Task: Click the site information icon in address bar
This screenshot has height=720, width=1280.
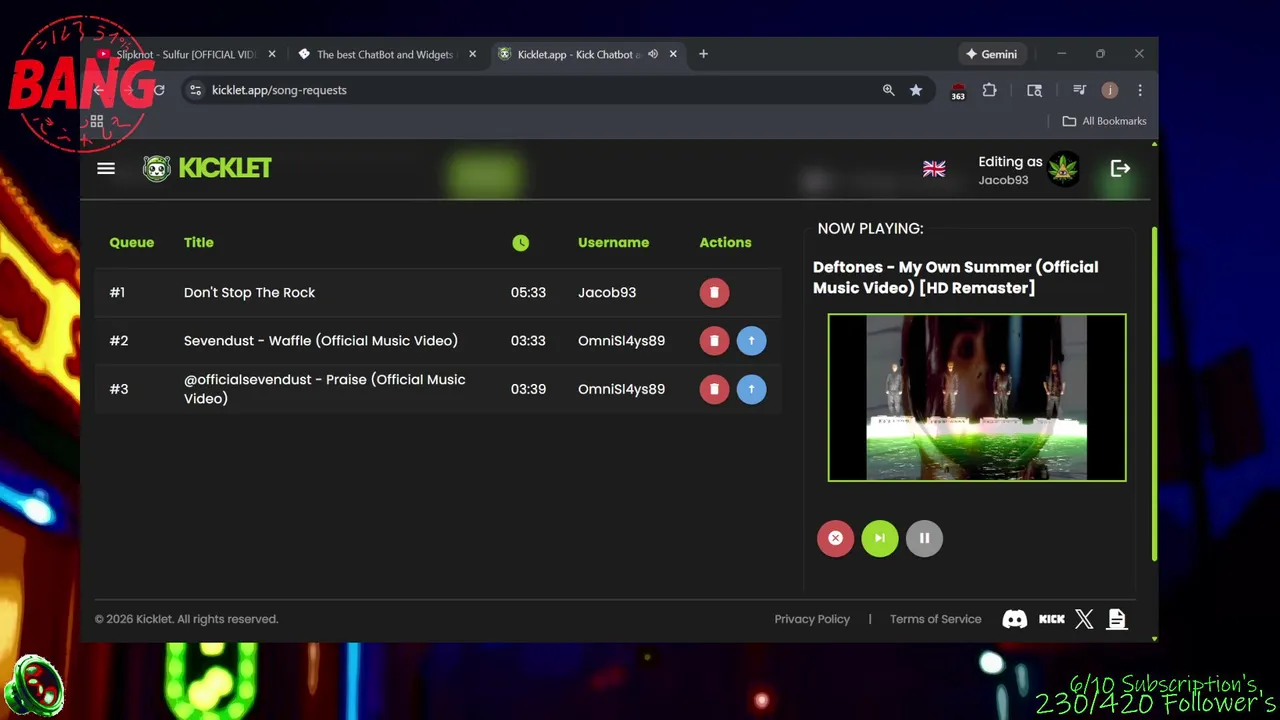Action: (x=196, y=90)
